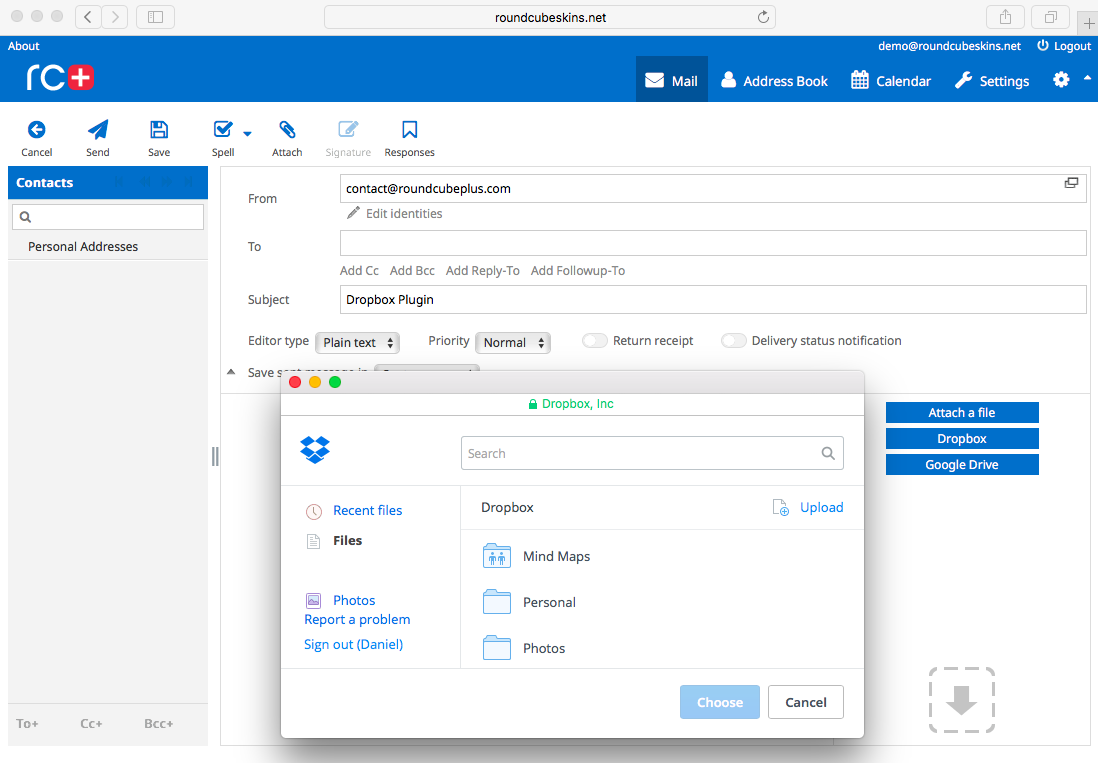This screenshot has width=1098, height=763.
Task: Click the Google Drive button
Action: click(x=962, y=465)
